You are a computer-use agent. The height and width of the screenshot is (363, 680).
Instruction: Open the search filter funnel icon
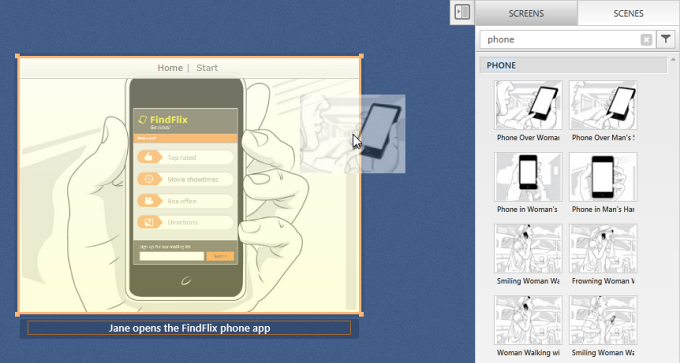click(x=666, y=39)
